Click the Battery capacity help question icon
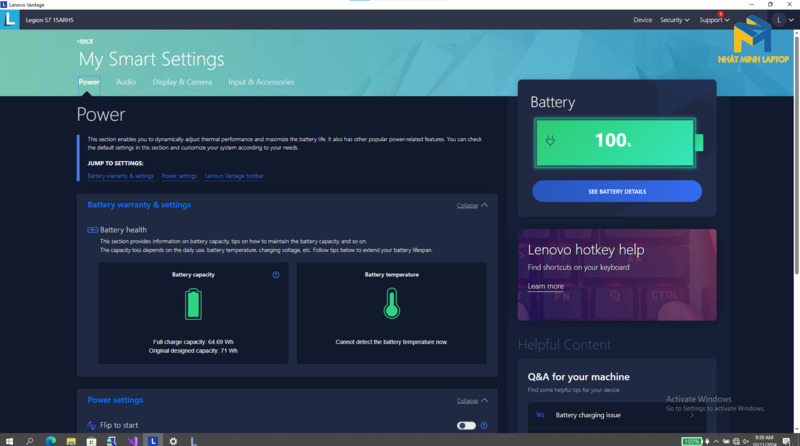This screenshot has height=446, width=800. point(276,275)
